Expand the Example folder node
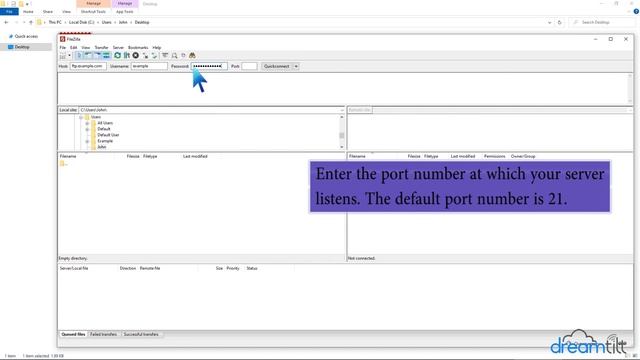This screenshot has height=360, width=640. pos(87,141)
